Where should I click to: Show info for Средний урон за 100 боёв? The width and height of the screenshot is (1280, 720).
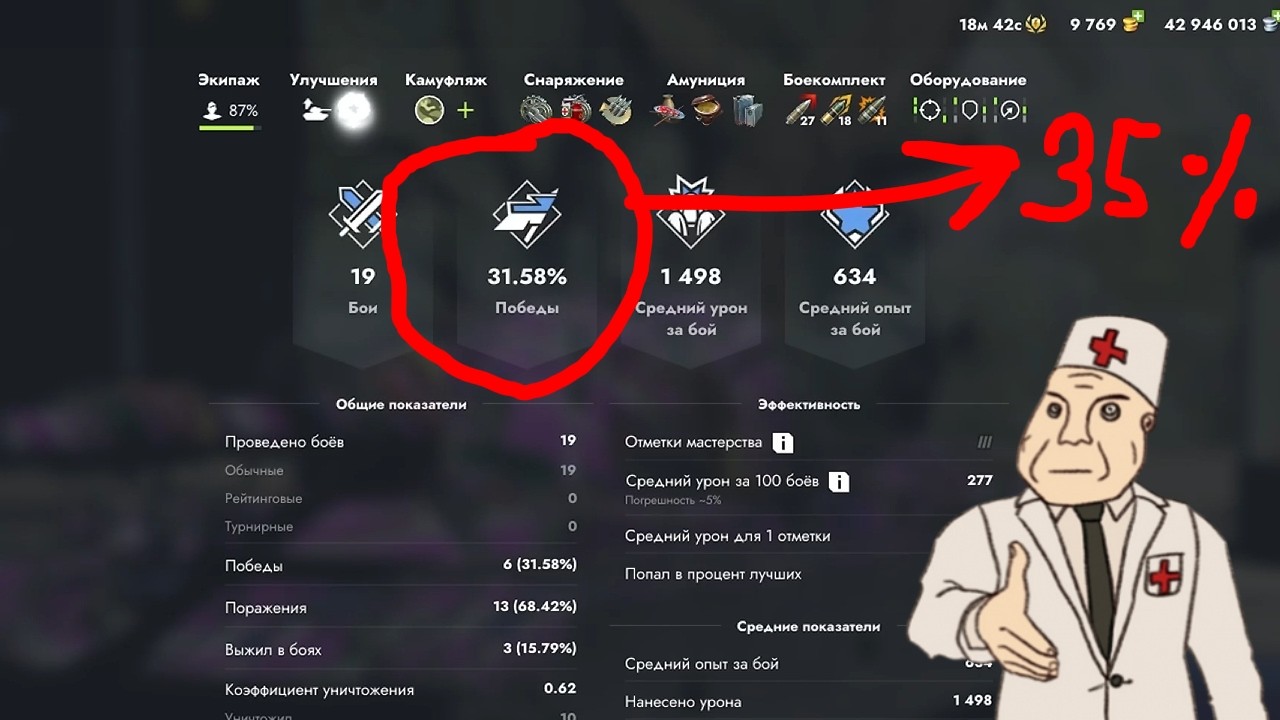[x=840, y=482]
